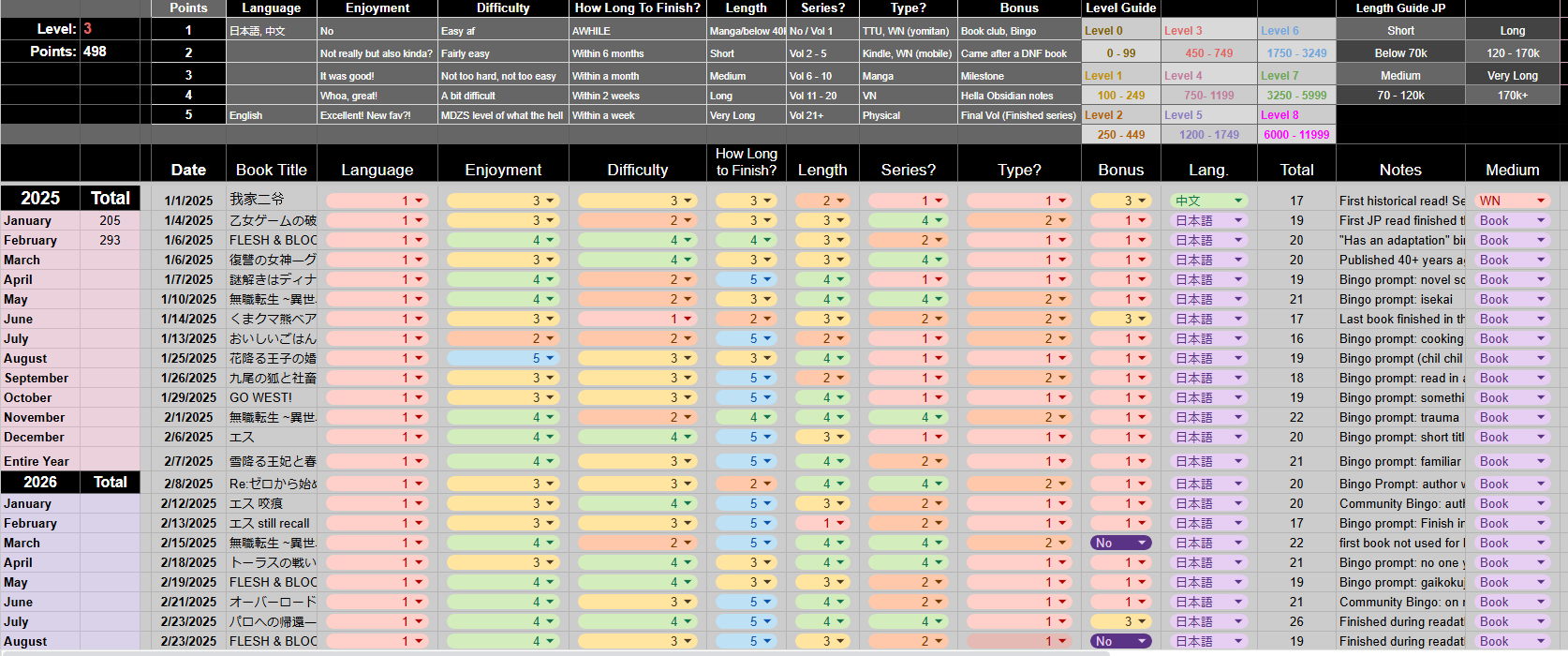Open Enjoyment dropdown in the 2/18/2025 row
The height and width of the screenshot is (656, 1568).
point(503,562)
